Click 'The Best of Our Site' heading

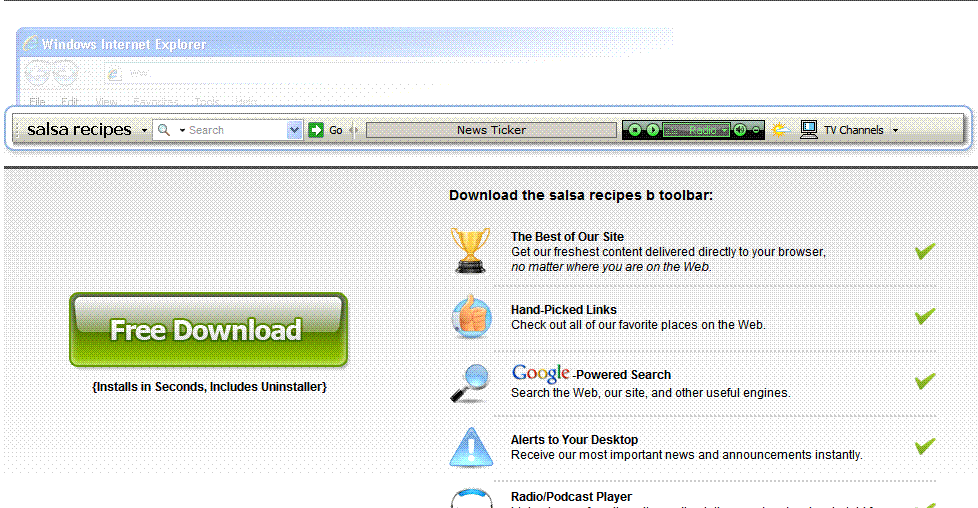click(x=567, y=237)
